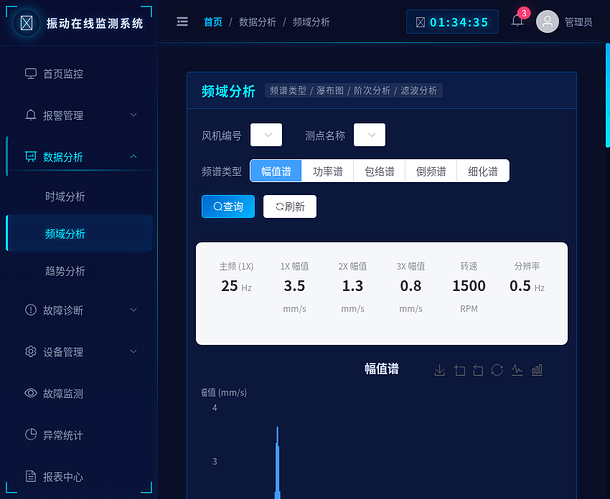Screen dimensions: 610x499
Task: Select the 包络谱 spectrum type
Action: click(379, 171)
